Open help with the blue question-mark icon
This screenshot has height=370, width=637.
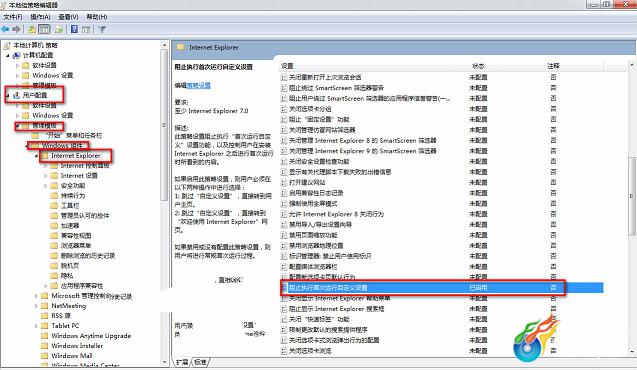74,29
